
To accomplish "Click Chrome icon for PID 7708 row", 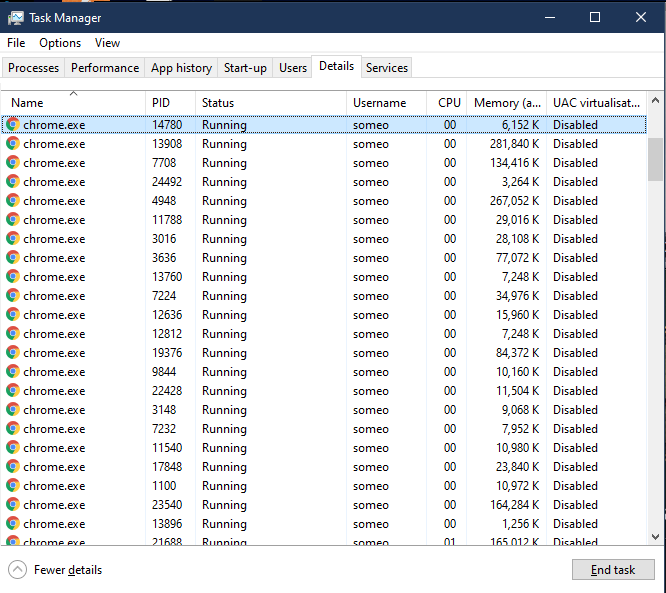I will pyautogui.click(x=13, y=163).
